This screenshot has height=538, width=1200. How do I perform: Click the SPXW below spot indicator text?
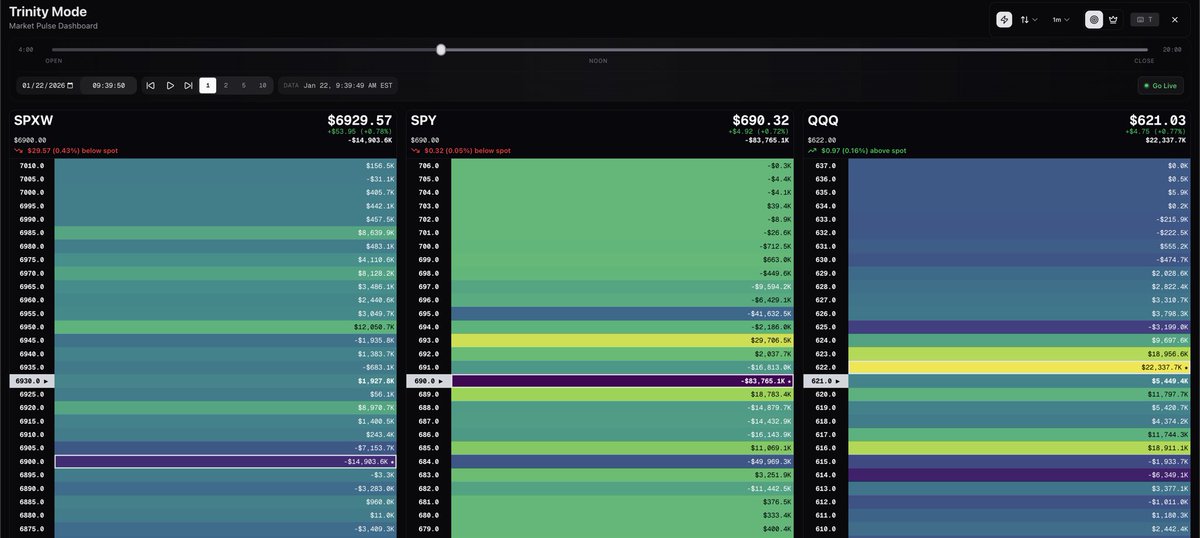(72, 150)
